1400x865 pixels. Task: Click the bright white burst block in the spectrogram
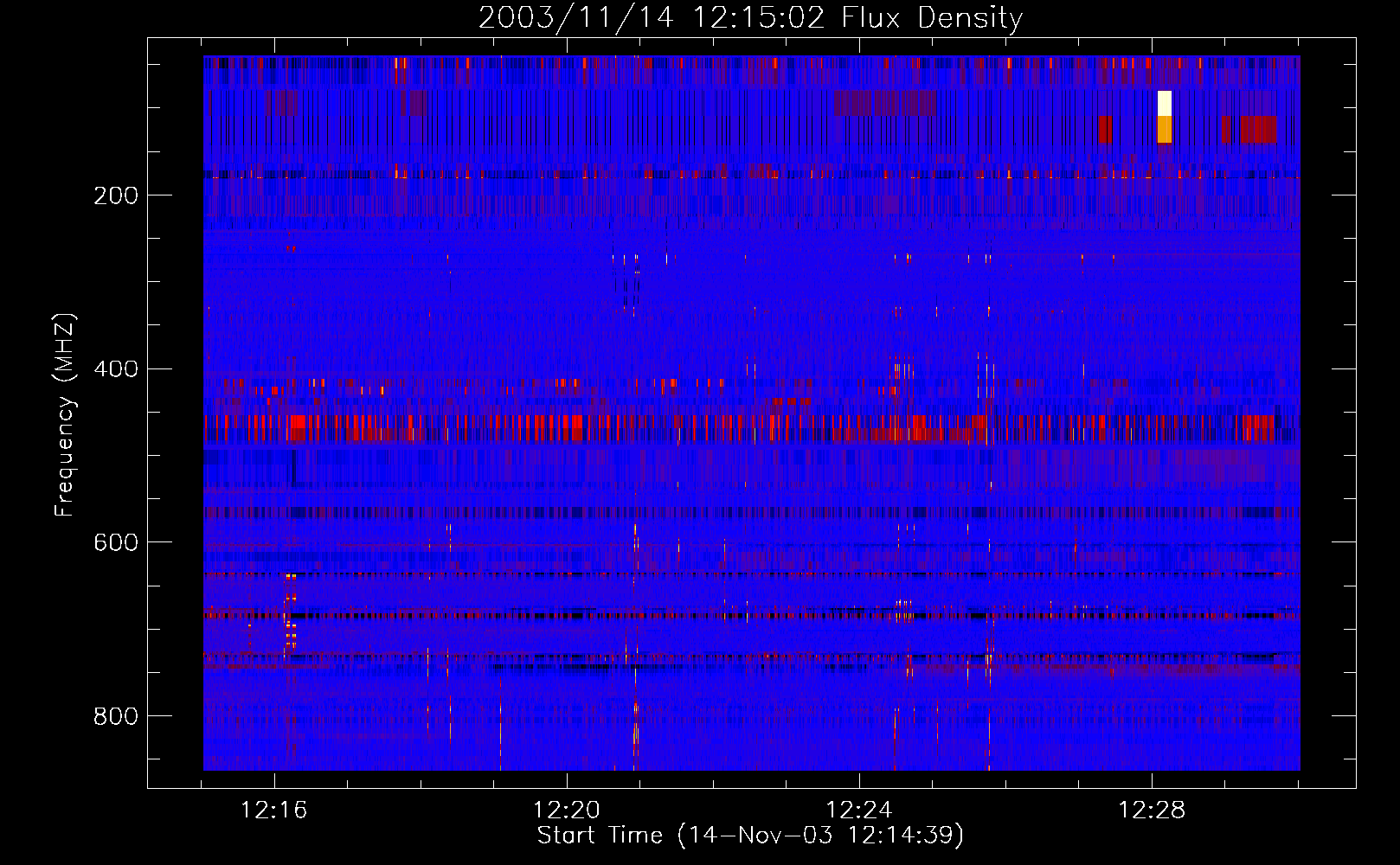(1165, 103)
